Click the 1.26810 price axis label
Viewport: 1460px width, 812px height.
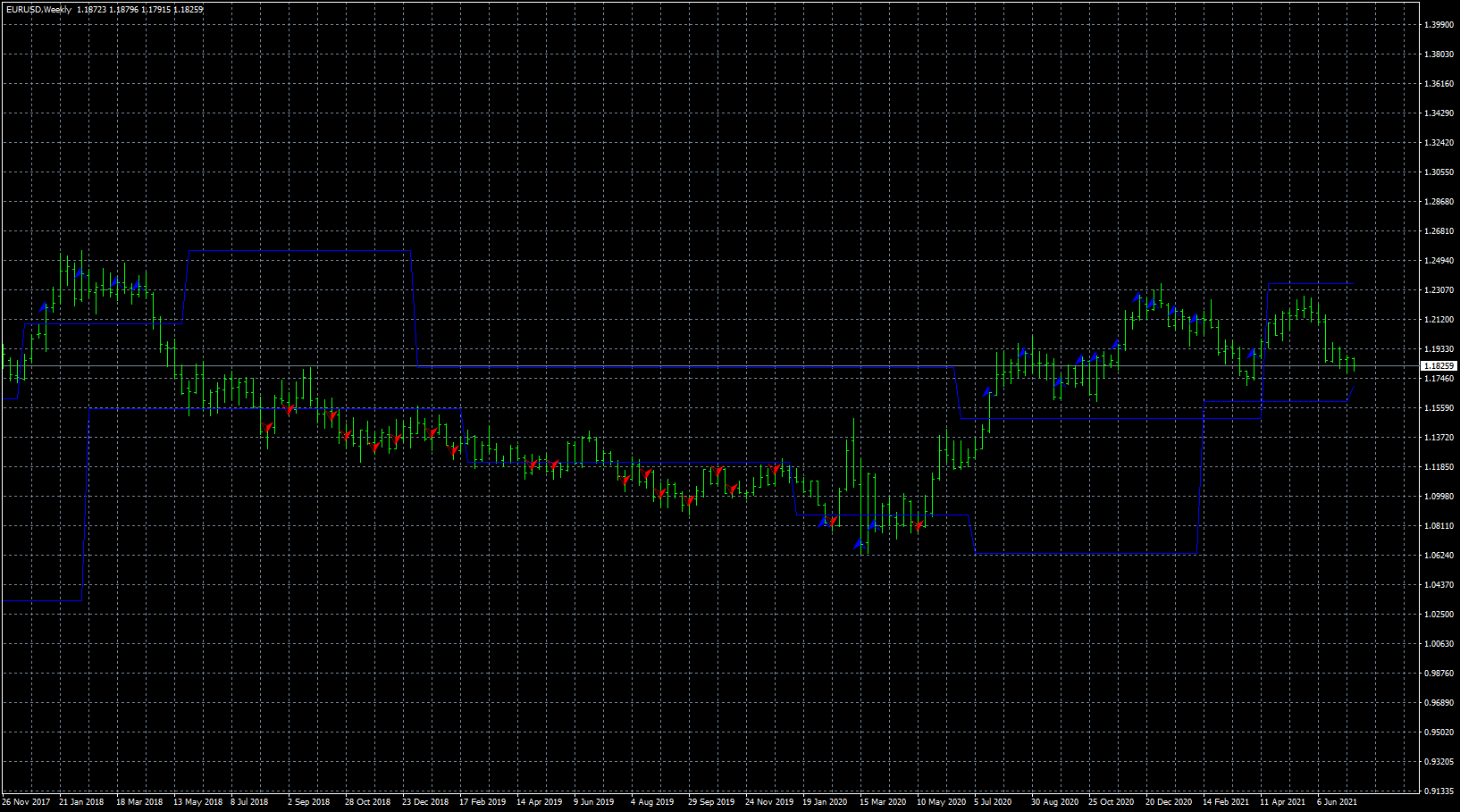point(1439,231)
